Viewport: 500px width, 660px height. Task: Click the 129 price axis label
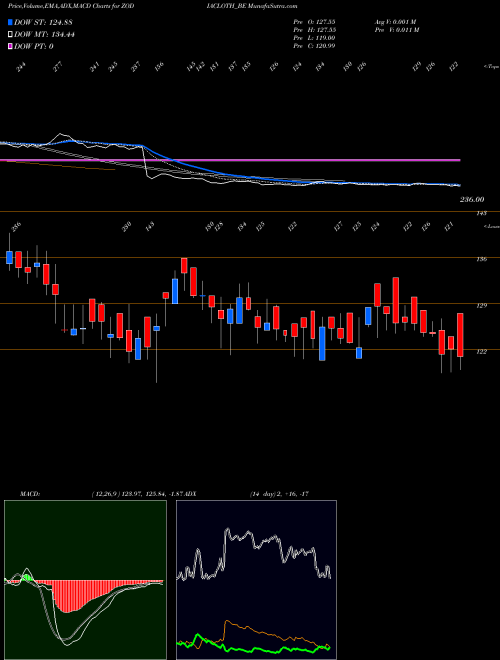tap(481, 306)
